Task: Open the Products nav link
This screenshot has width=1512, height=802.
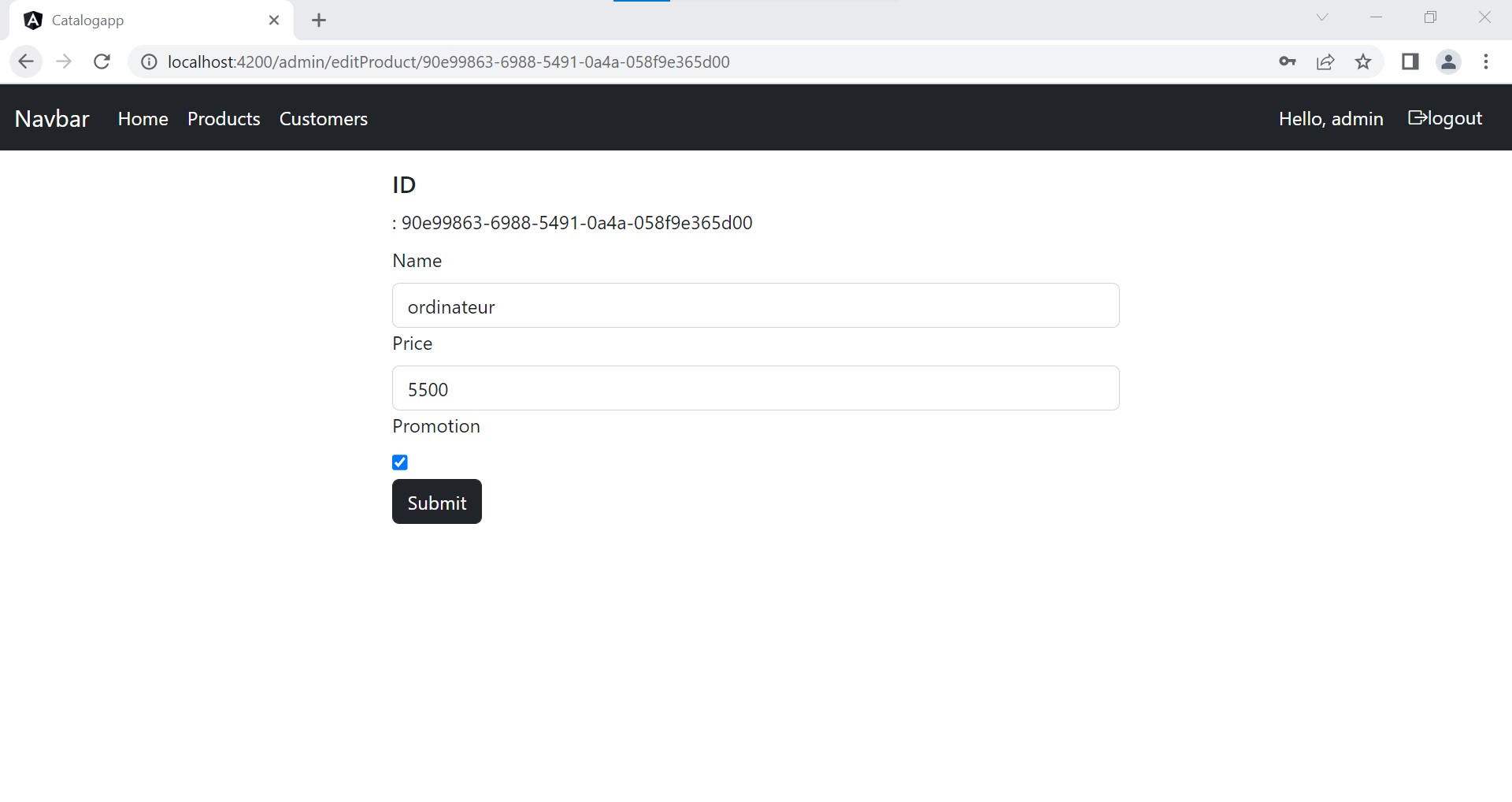Action: (224, 119)
